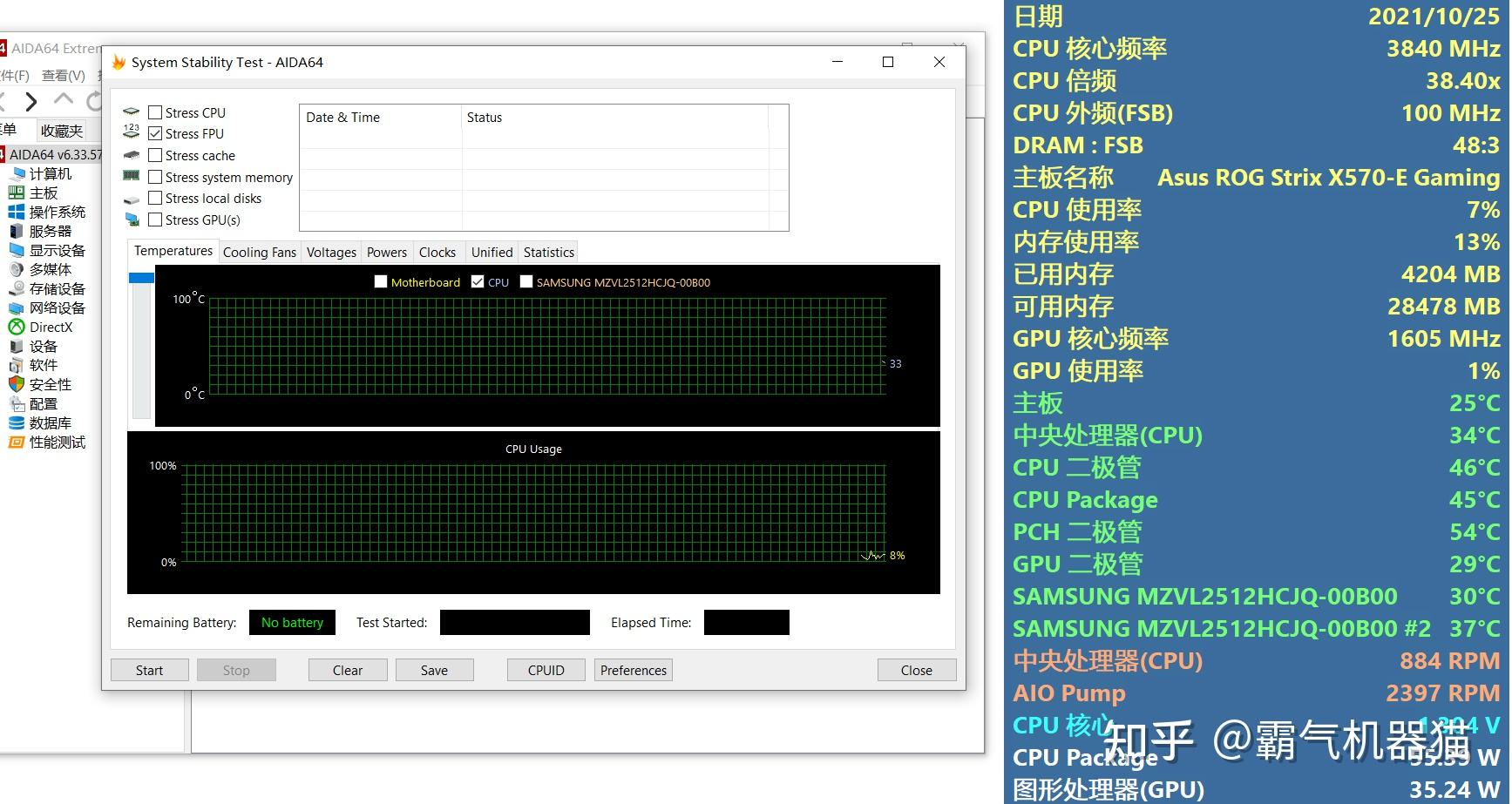The image size is (1512, 804).
Task: Click the RAM module icon beside Stress system memory
Action: point(132,176)
